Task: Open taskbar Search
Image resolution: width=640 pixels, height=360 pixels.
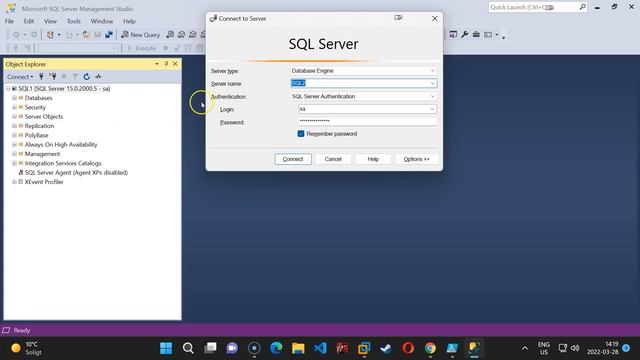Action: pyautogui.click(x=188, y=348)
